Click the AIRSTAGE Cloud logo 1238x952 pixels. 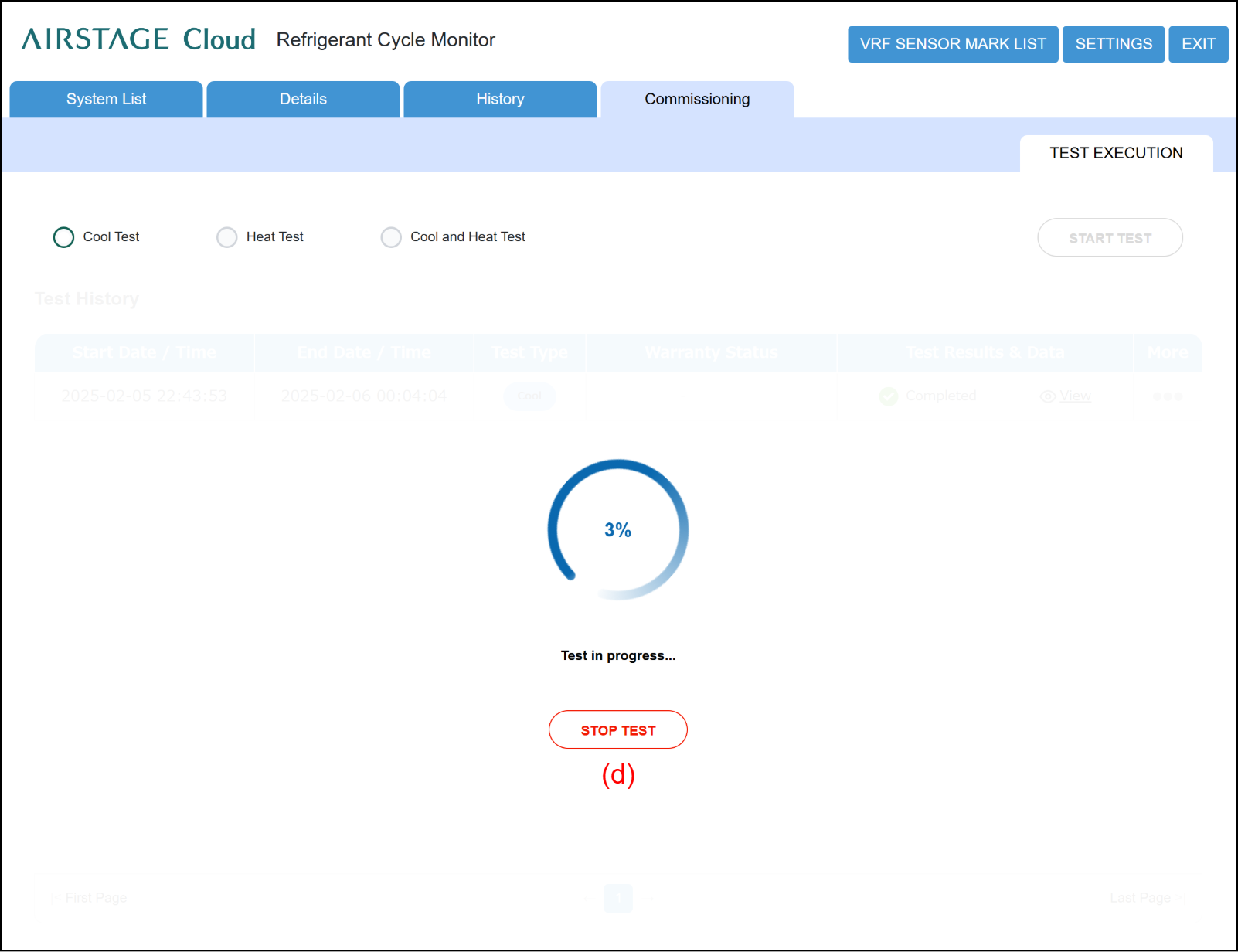[138, 39]
